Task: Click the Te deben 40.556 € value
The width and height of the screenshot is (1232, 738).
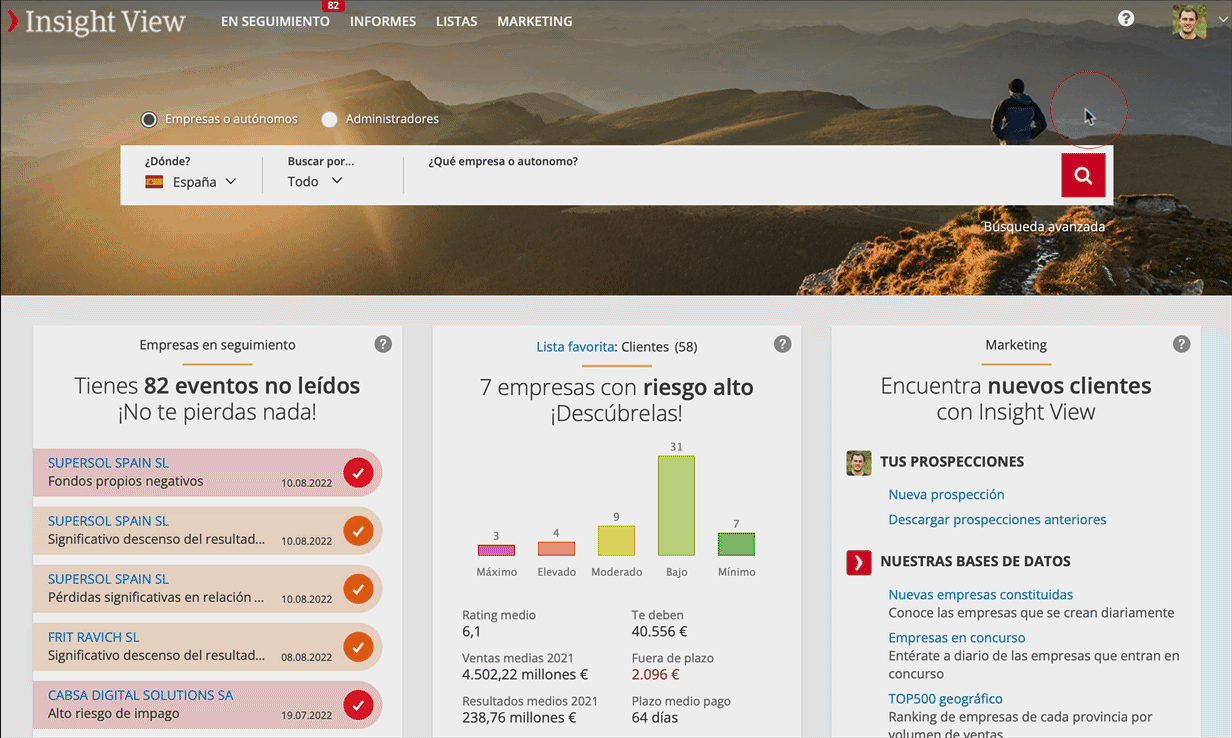Action: 660,632
